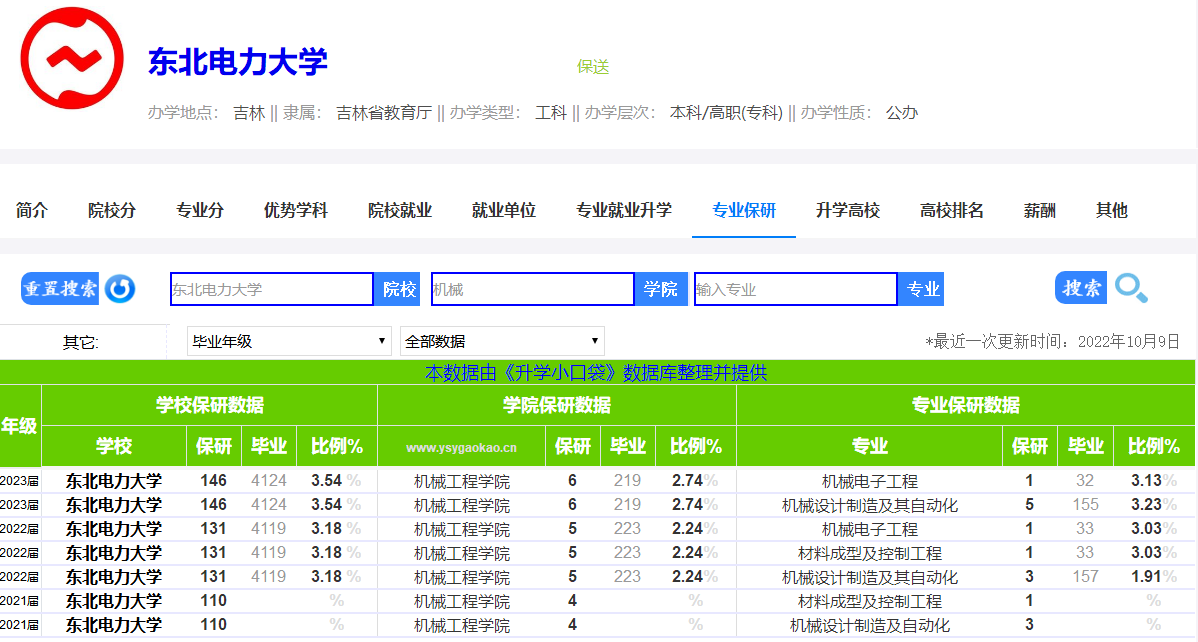Click the blue 搜索 button
This screenshot has height=642, width=1198.
(1081, 288)
